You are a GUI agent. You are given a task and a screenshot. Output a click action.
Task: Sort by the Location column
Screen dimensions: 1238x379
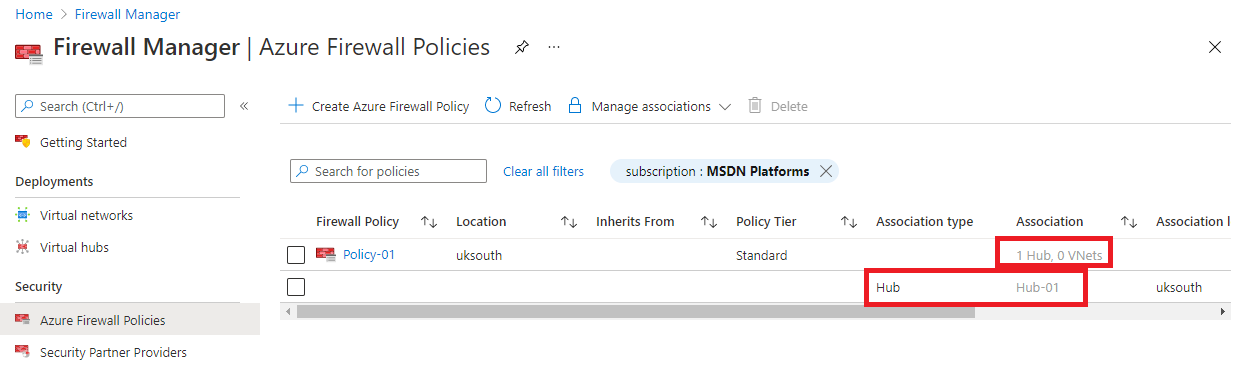click(569, 222)
